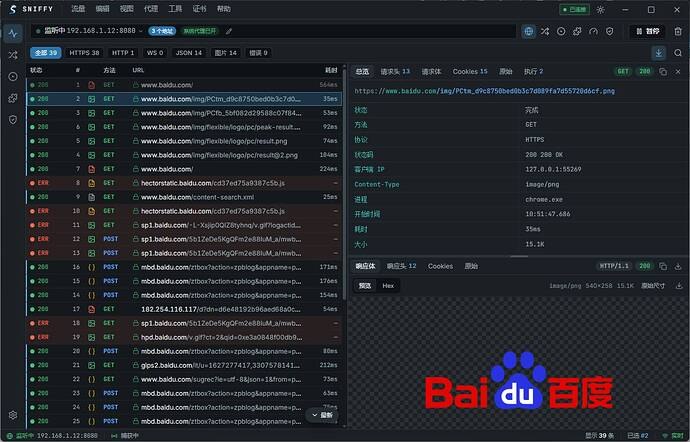Click the puzzle-piece plugin icon in toolbar
Image resolution: width=690 pixels, height=442 pixels.
tap(577, 31)
